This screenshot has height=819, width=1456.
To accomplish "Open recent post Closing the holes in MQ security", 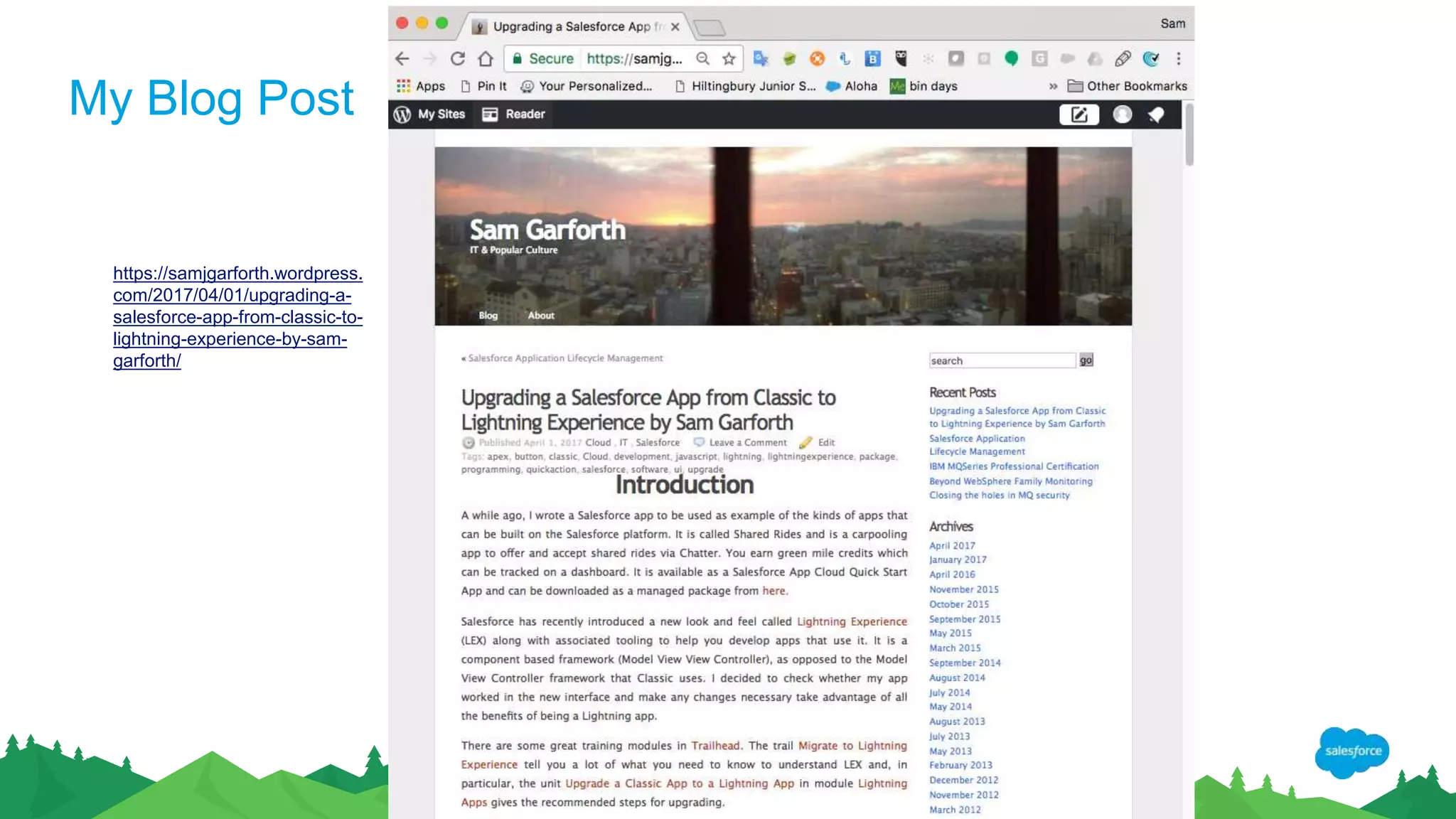I will tap(999, 496).
